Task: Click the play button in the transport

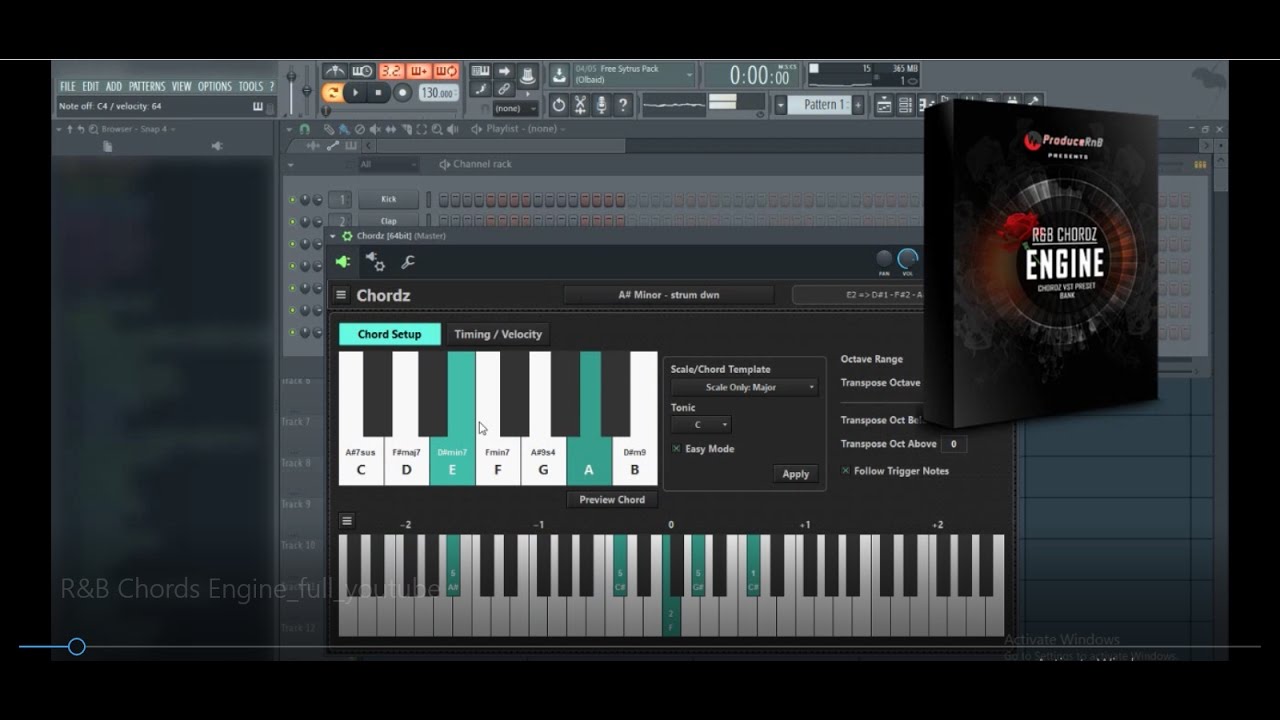Action: click(x=355, y=93)
